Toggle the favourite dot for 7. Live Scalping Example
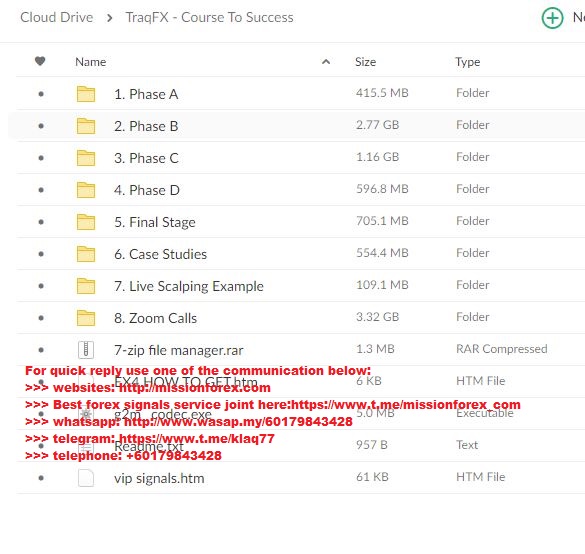 [x=41, y=287]
